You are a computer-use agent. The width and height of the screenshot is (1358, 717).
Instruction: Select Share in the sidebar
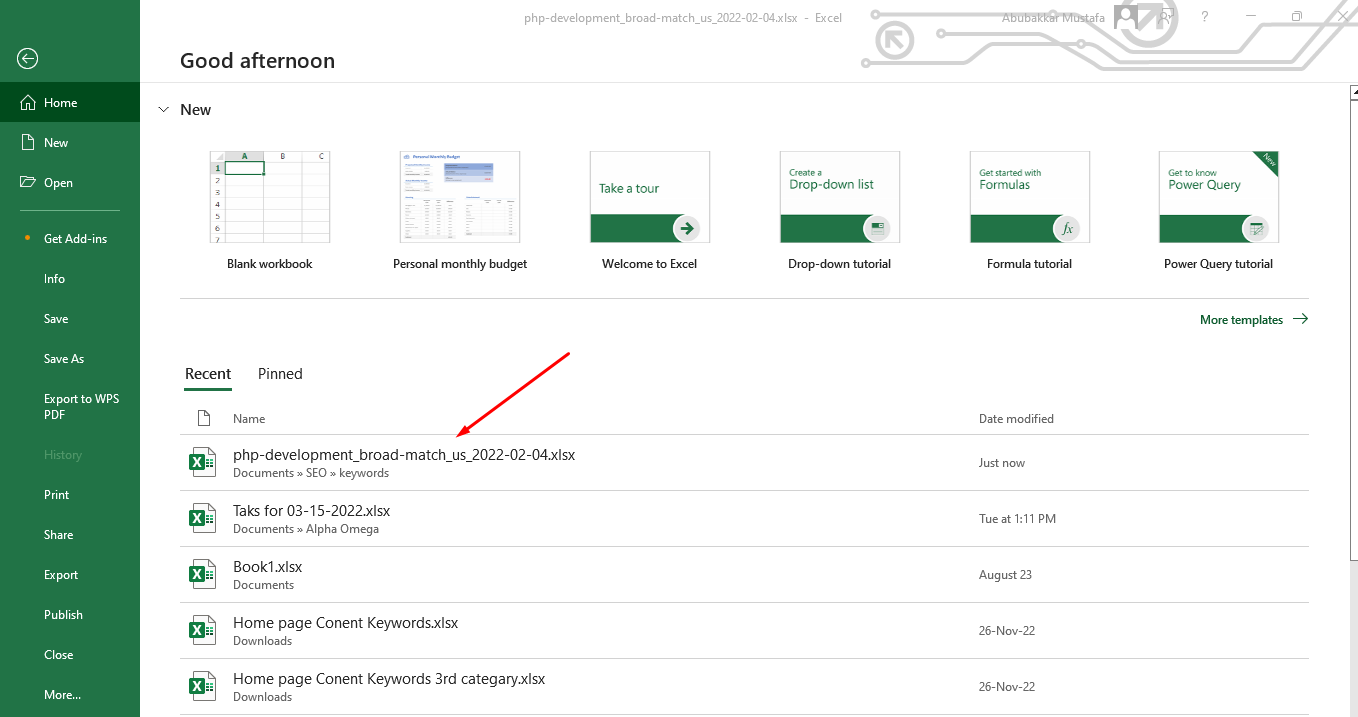[x=58, y=534]
